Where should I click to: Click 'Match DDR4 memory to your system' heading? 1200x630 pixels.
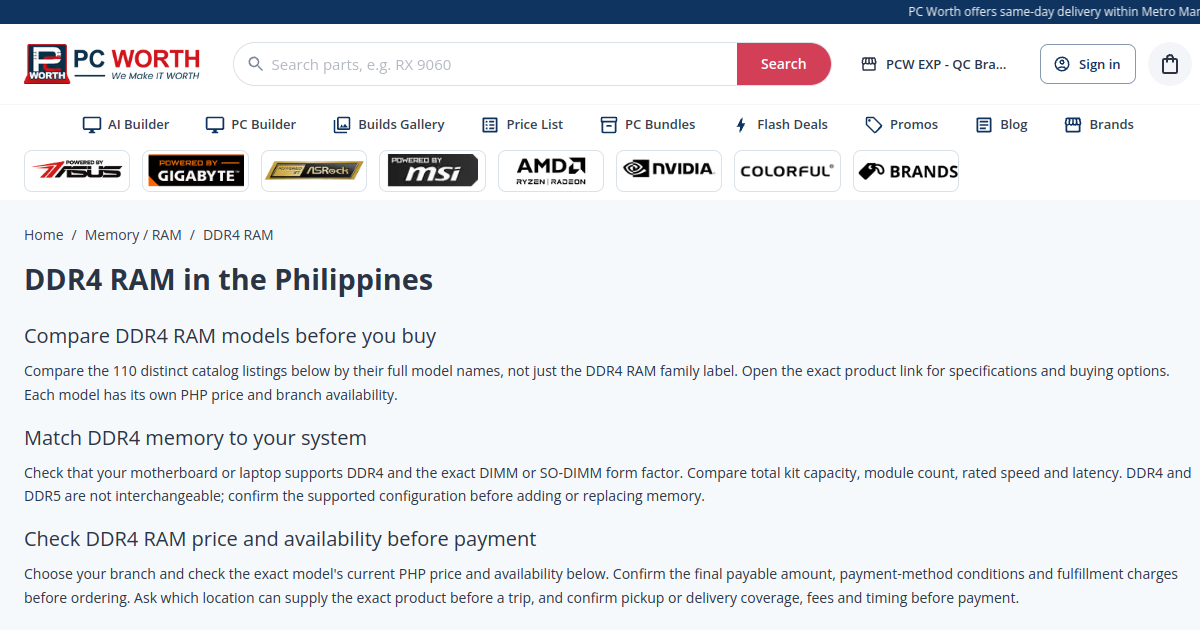click(x=195, y=437)
